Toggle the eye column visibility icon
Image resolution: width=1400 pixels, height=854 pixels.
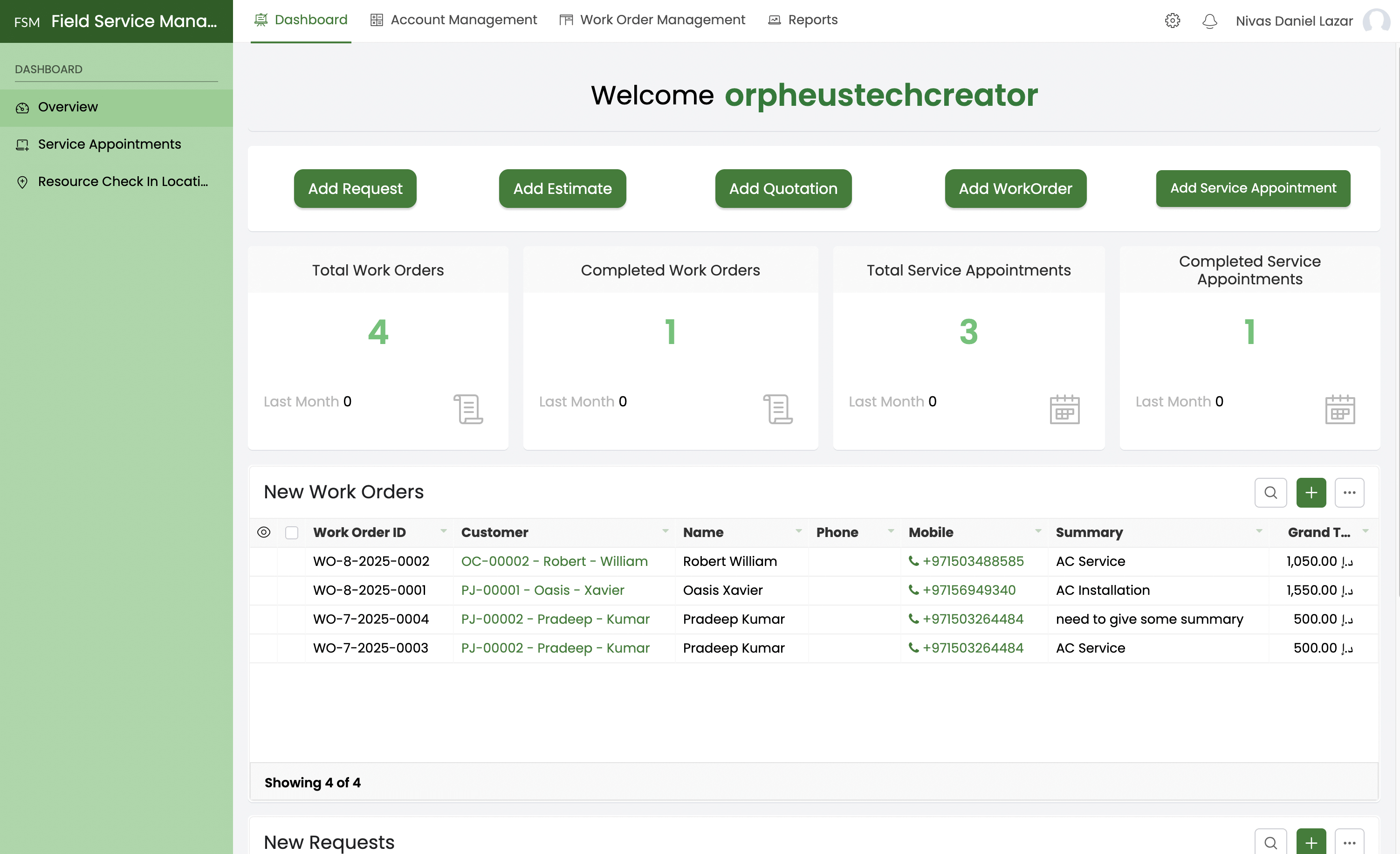click(x=264, y=532)
